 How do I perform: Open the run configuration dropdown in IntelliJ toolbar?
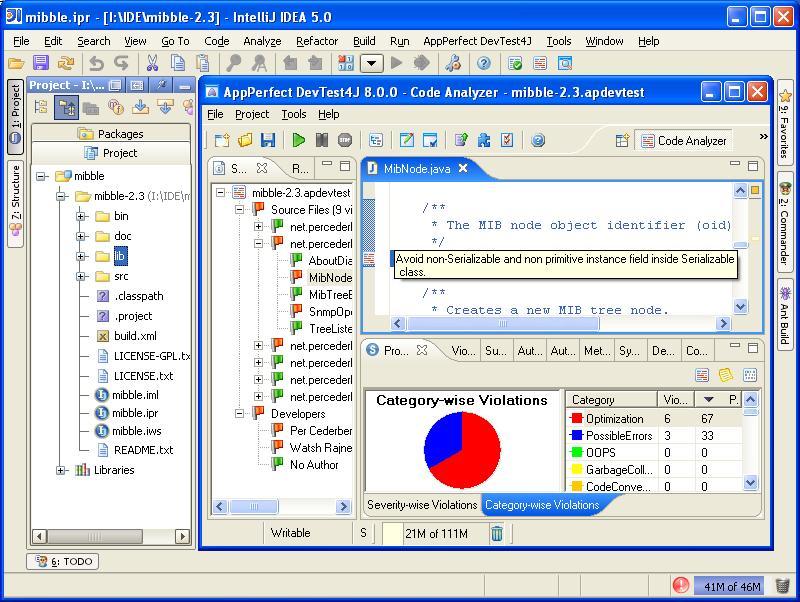tap(371, 64)
